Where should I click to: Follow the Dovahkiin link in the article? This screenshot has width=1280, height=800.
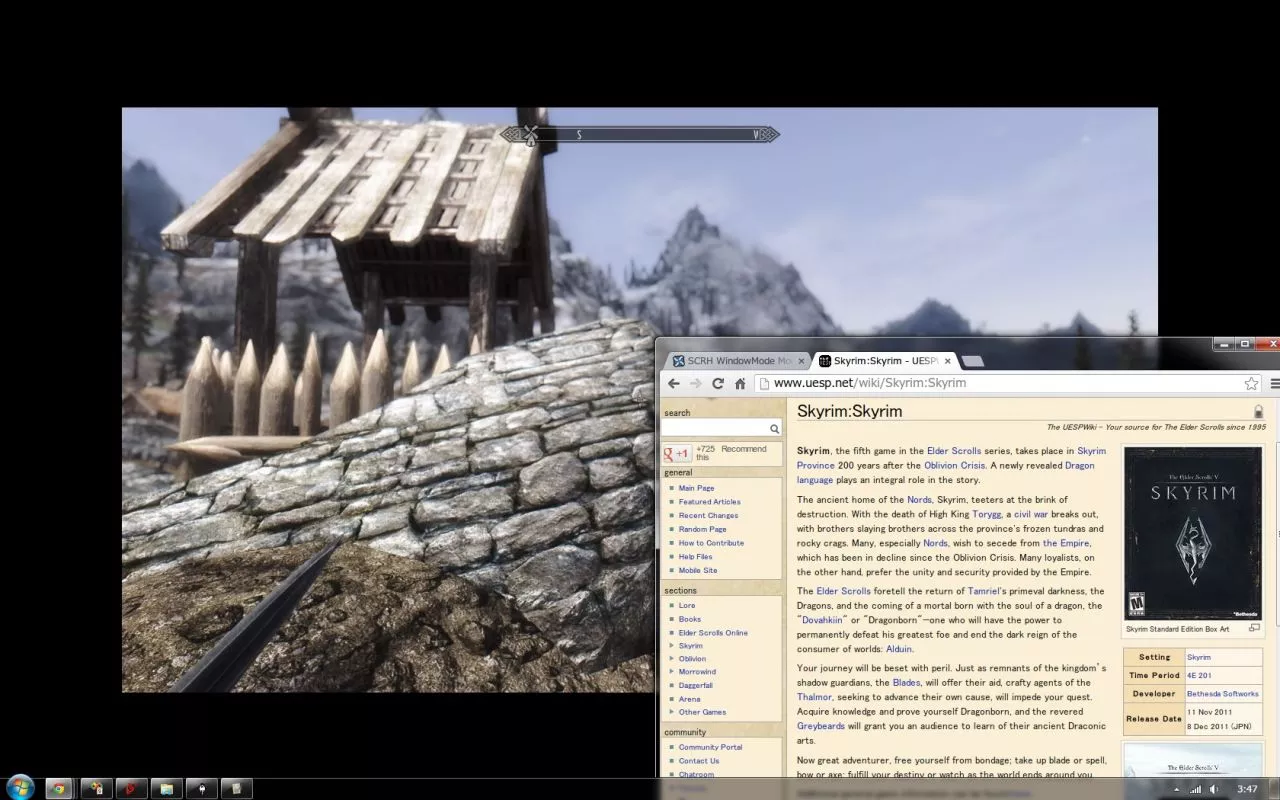825,620
